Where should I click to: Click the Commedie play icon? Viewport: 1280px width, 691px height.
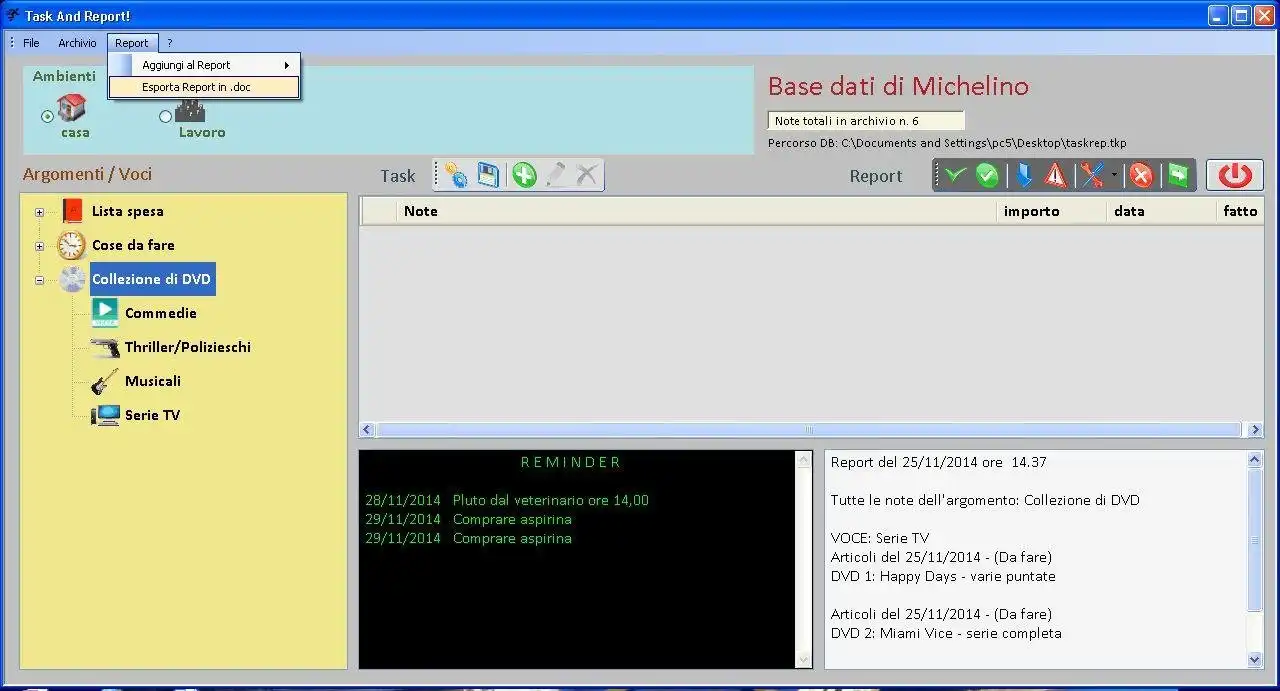tap(105, 313)
